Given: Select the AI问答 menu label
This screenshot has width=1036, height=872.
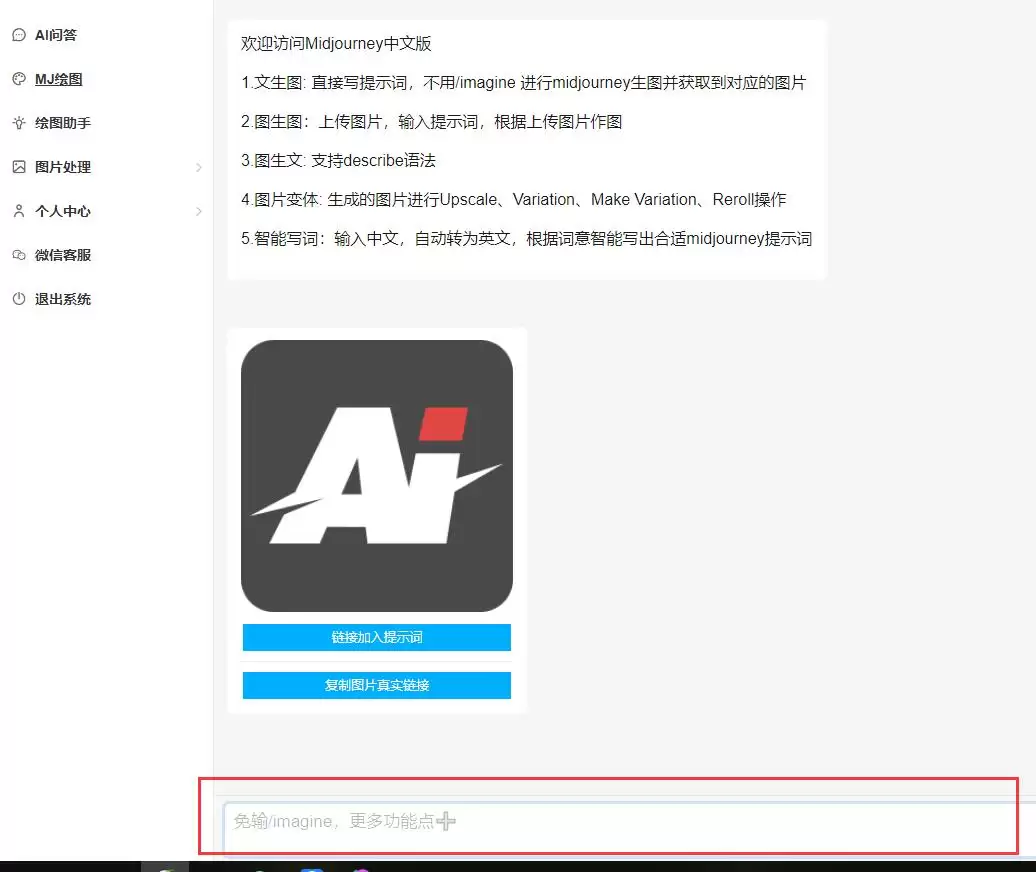Looking at the screenshot, I should [x=56, y=35].
